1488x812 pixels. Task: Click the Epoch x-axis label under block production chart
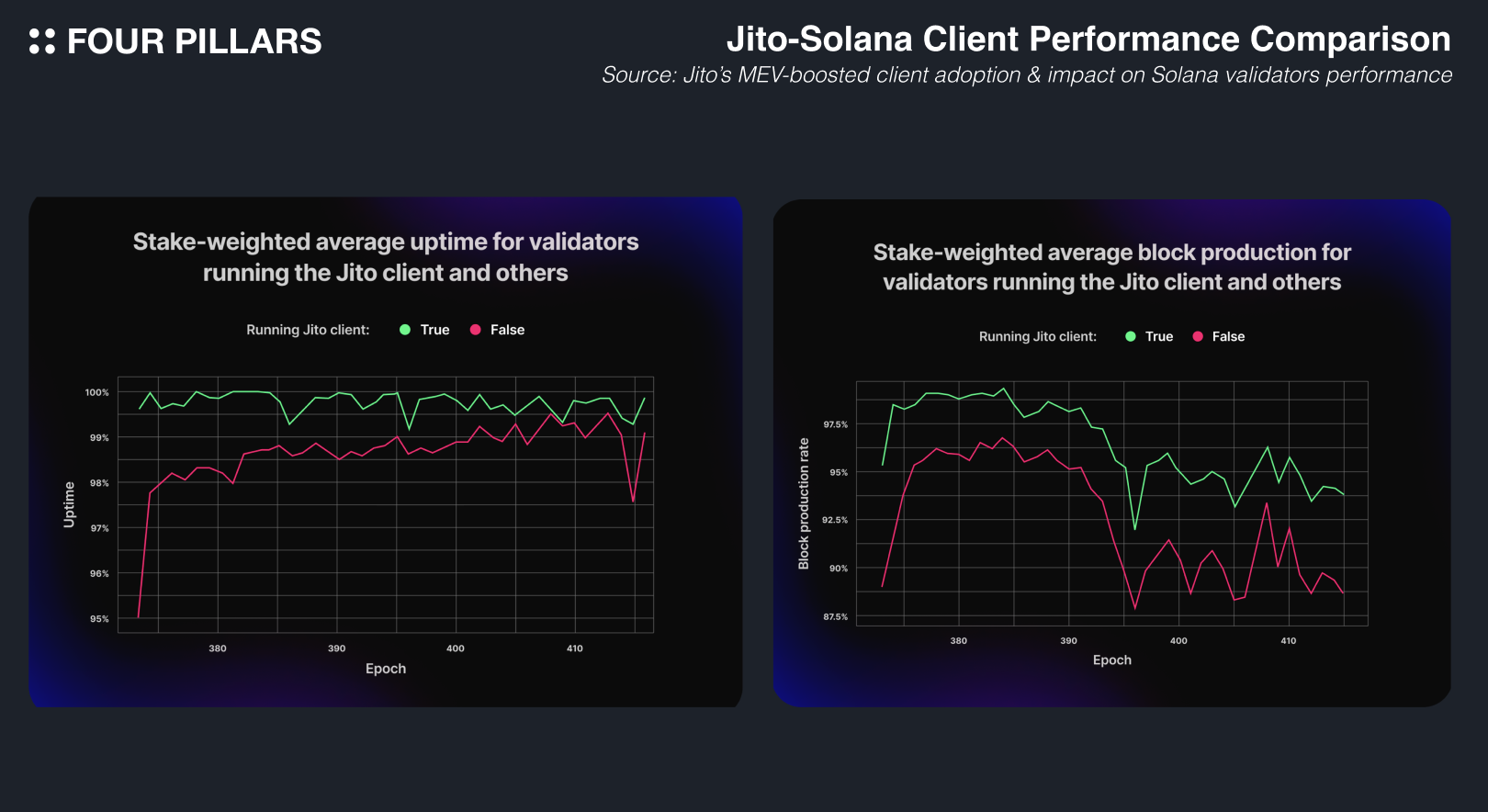1111,660
